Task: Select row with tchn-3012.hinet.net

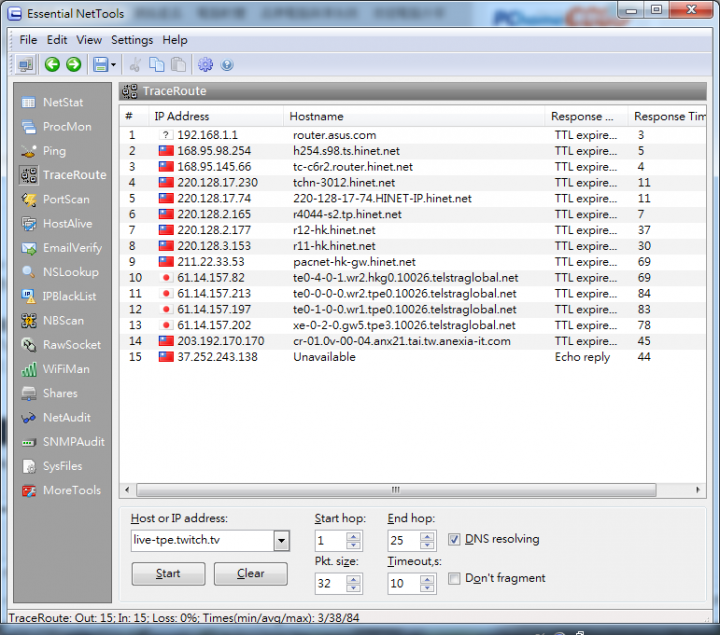Action: point(413,183)
